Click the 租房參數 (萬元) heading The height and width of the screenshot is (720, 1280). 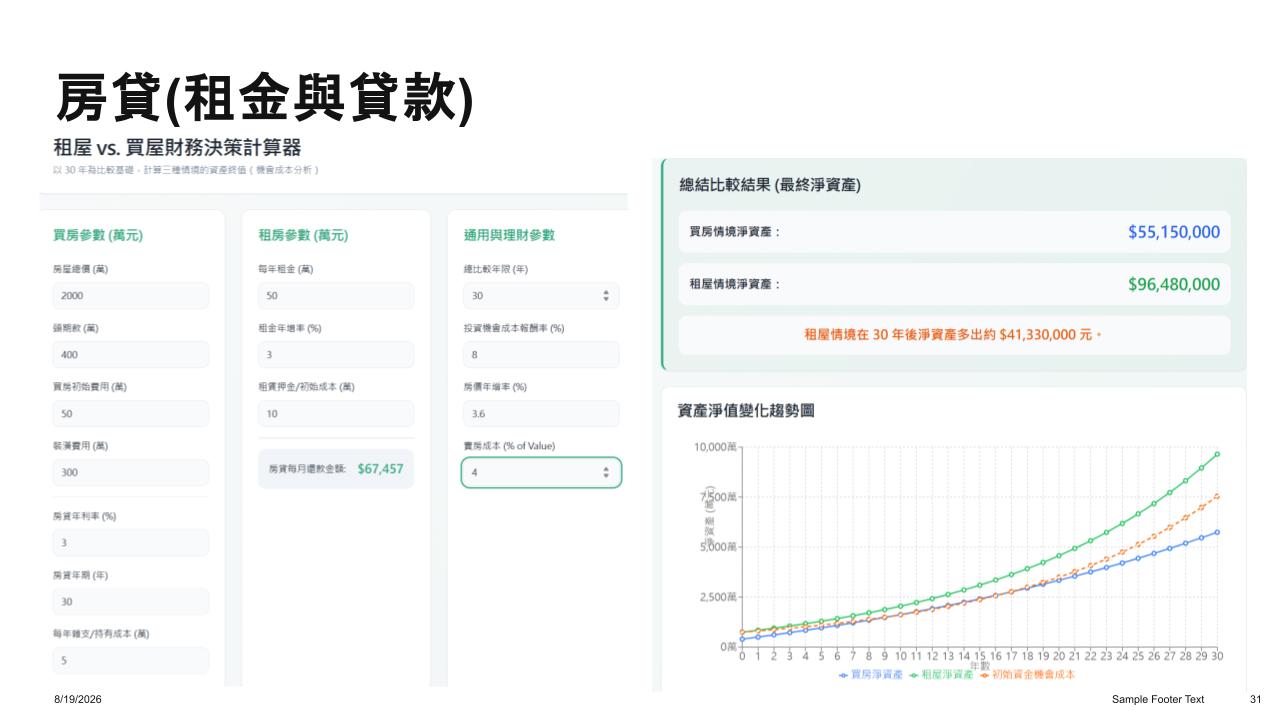coord(303,236)
